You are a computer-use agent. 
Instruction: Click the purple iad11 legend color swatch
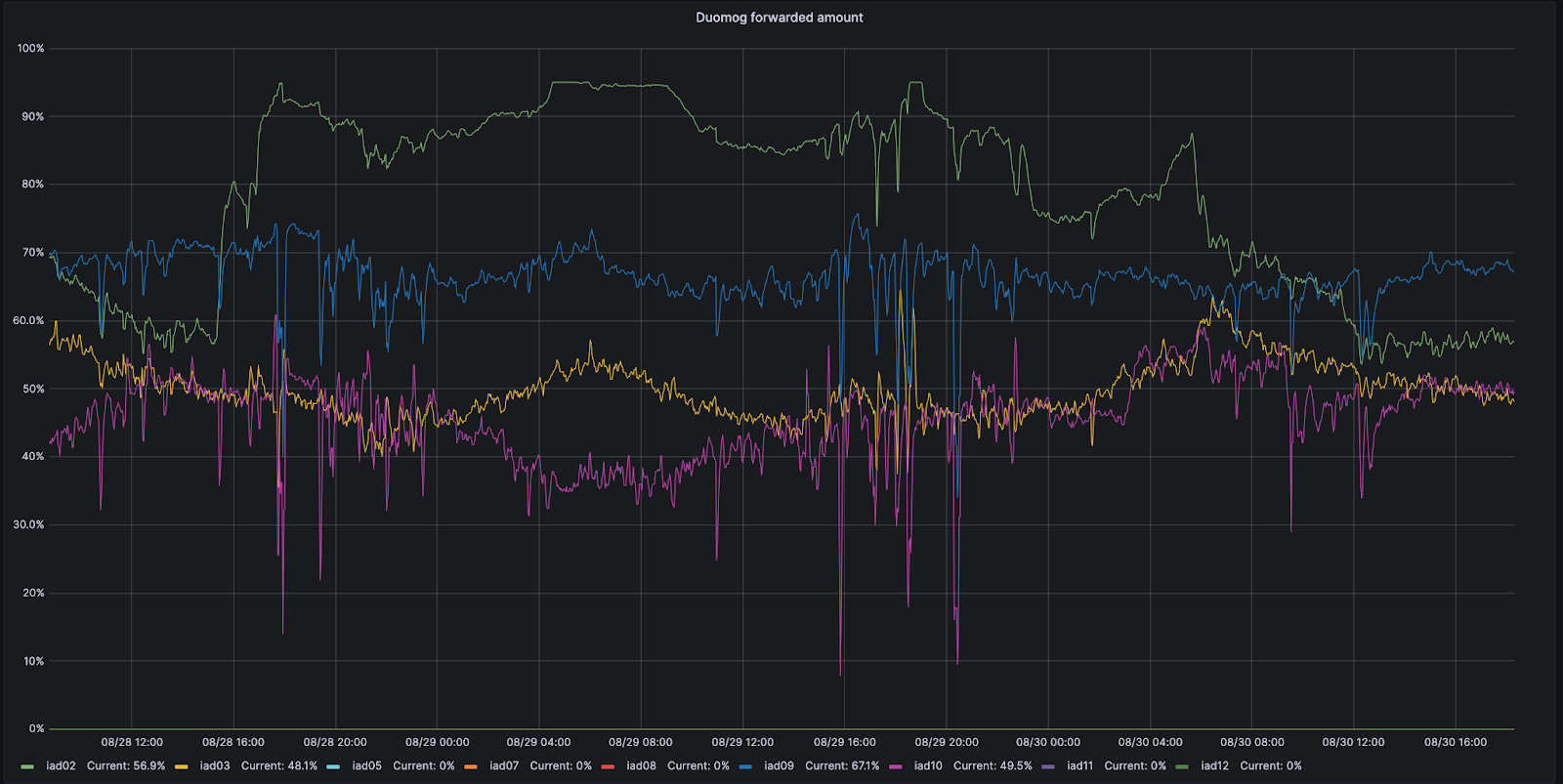[x=1048, y=766]
